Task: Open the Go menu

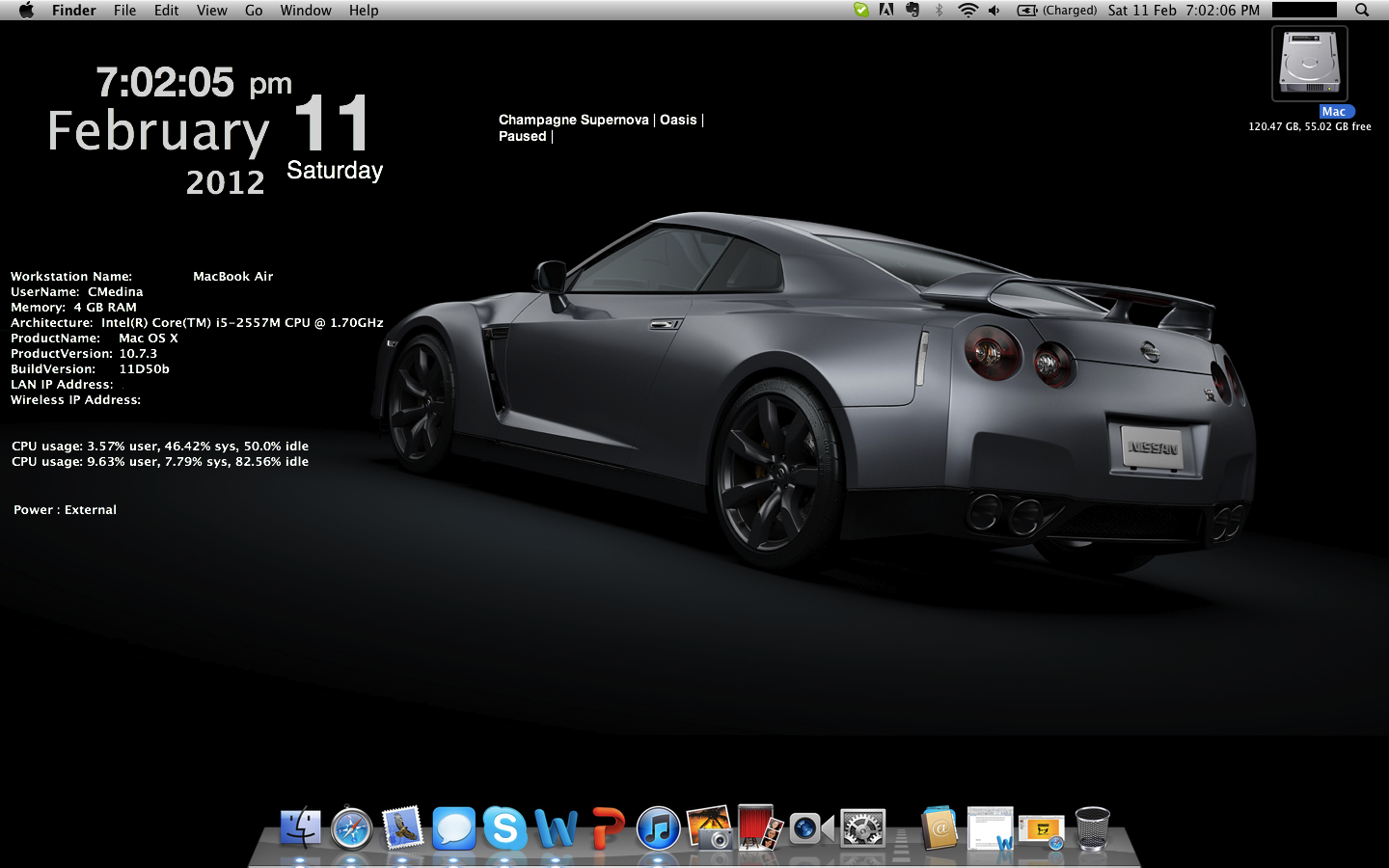Action: pyautogui.click(x=254, y=11)
